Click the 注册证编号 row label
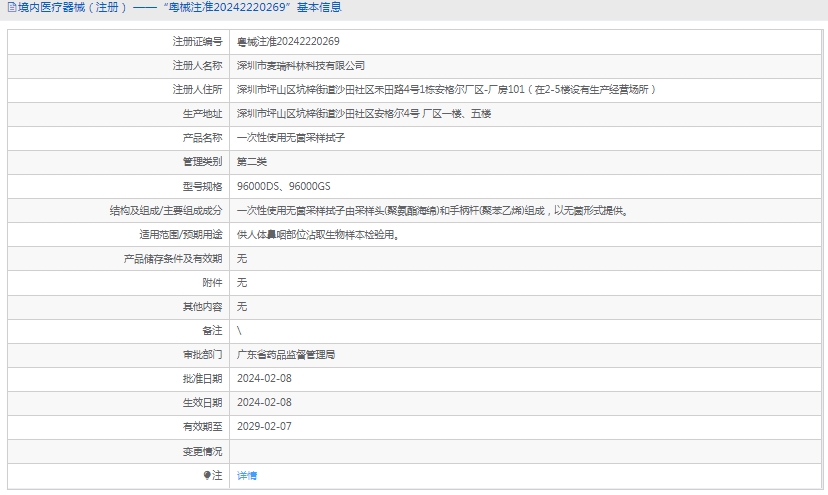This screenshot has width=828, height=495. tap(197, 42)
